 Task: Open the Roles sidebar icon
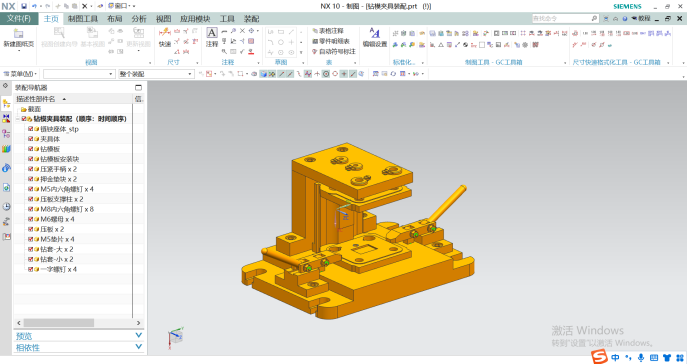click(x=6, y=221)
